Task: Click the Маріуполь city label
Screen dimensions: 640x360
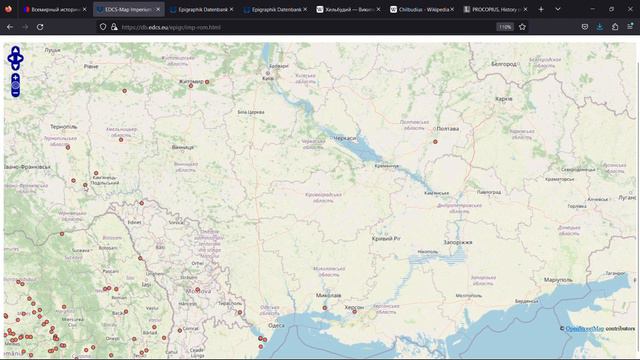Action: (558, 280)
